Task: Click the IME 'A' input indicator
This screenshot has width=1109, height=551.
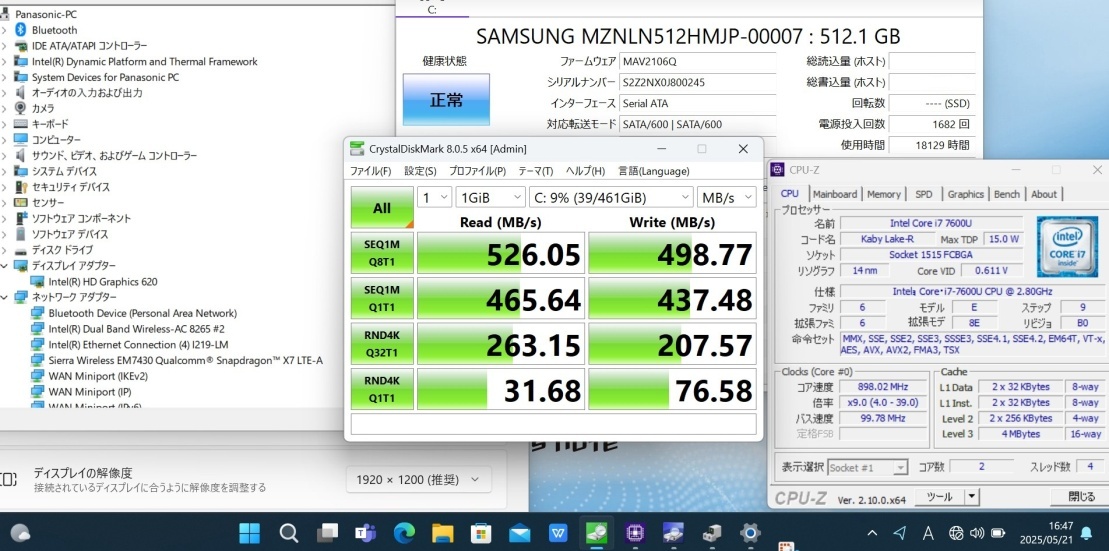Action: point(929,533)
